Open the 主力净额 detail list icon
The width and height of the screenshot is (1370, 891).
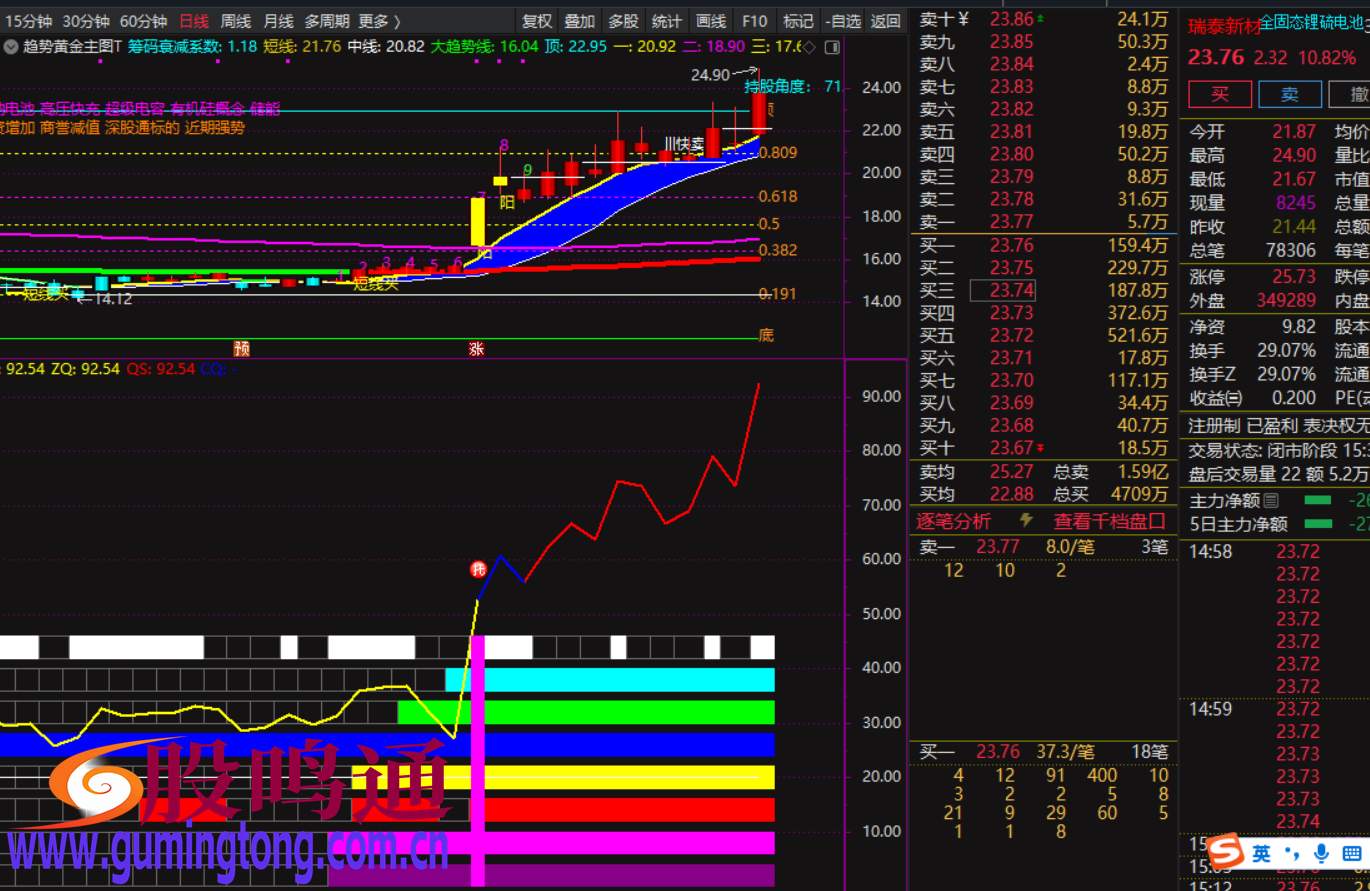pyautogui.click(x=1271, y=500)
